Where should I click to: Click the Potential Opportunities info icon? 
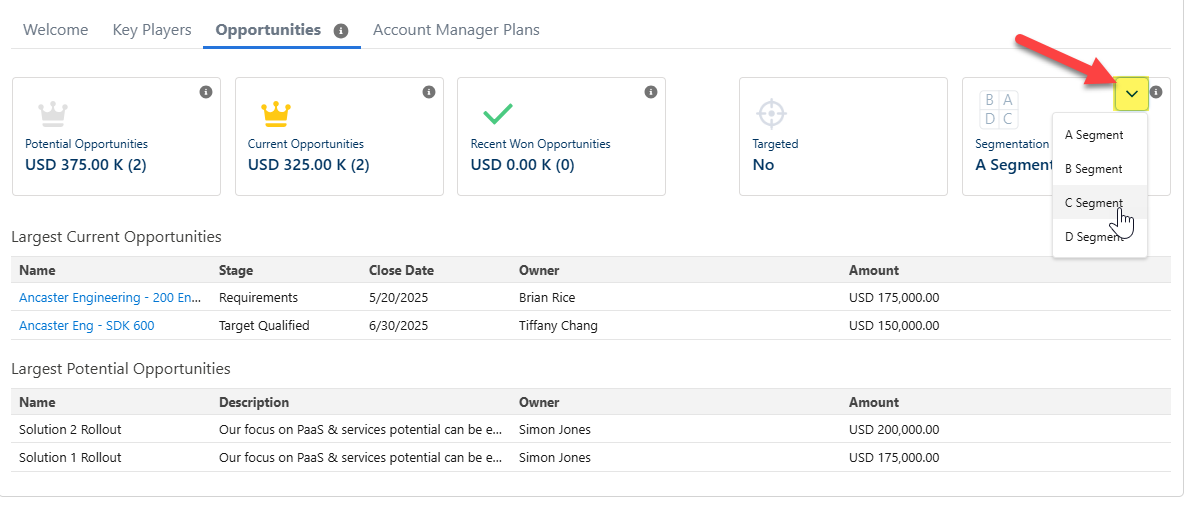point(206,92)
